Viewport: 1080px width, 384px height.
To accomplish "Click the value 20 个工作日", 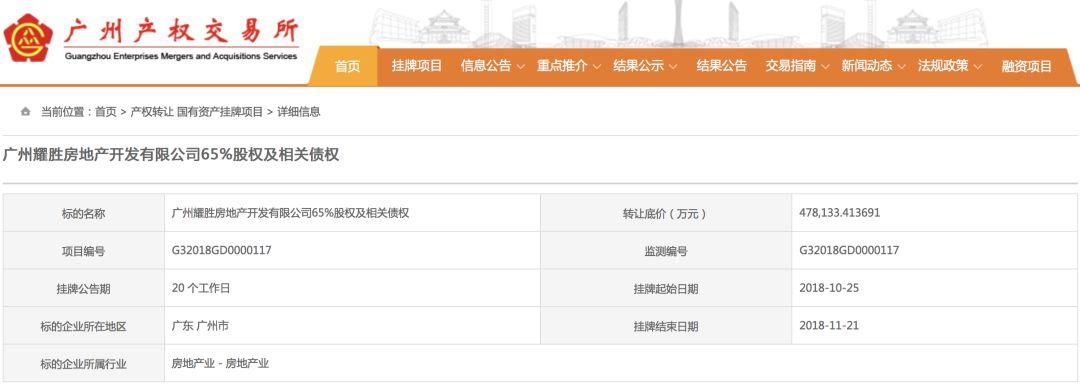I will tap(200, 288).
